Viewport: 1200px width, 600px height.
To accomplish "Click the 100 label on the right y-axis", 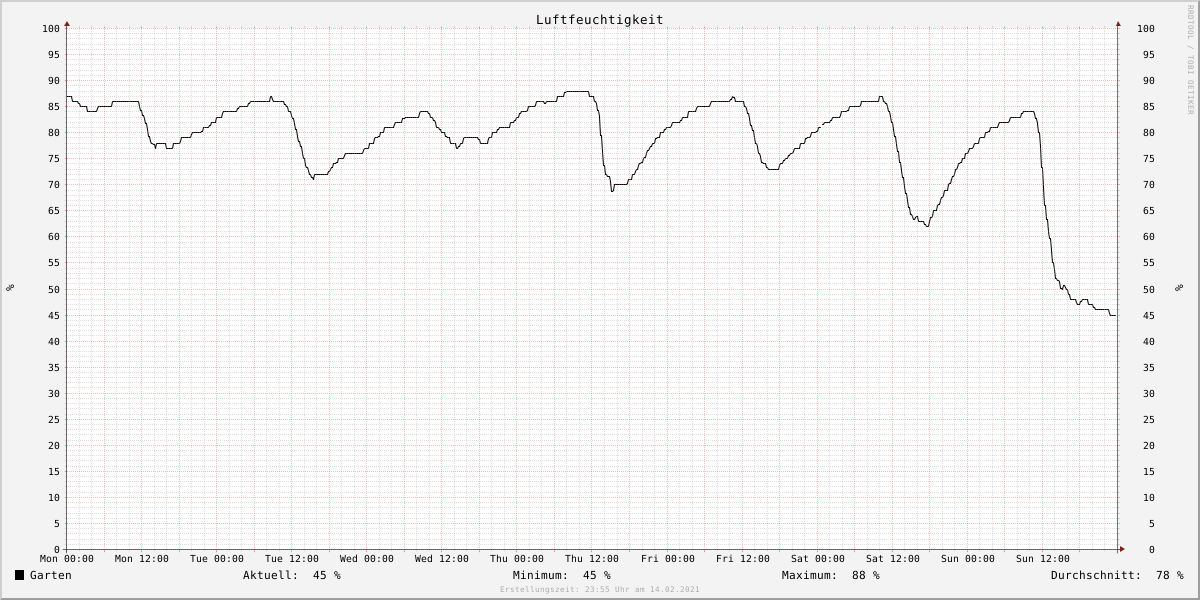I will tap(1146, 28).
